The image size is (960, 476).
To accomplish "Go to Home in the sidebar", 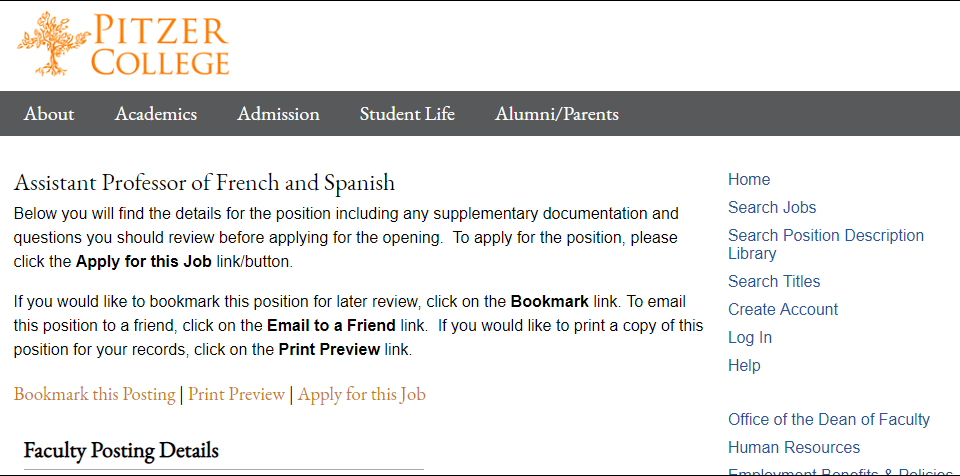I will (x=749, y=179).
